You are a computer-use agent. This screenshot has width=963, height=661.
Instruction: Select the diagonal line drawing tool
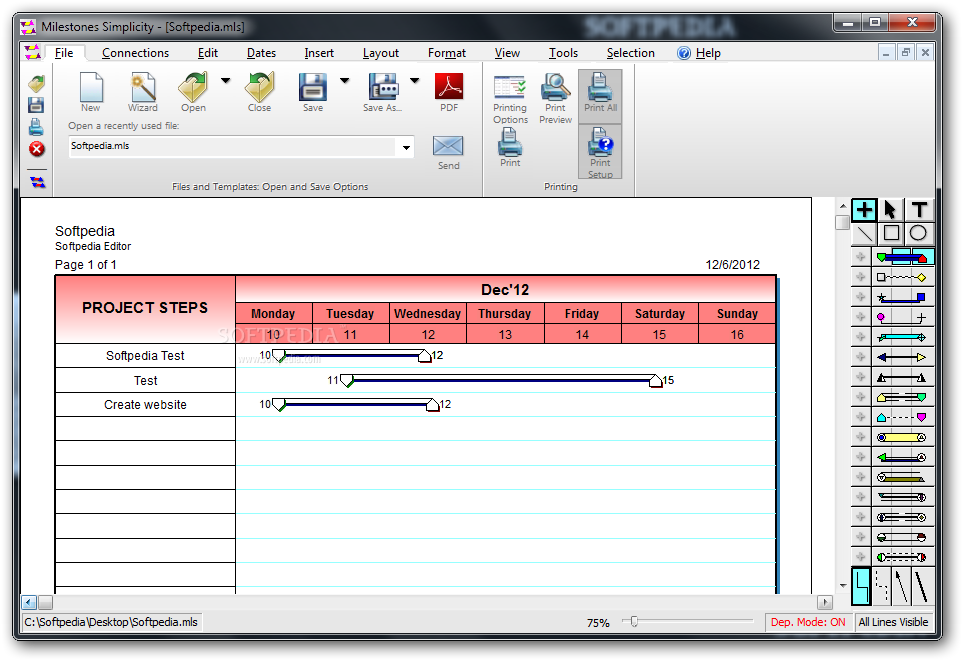864,233
